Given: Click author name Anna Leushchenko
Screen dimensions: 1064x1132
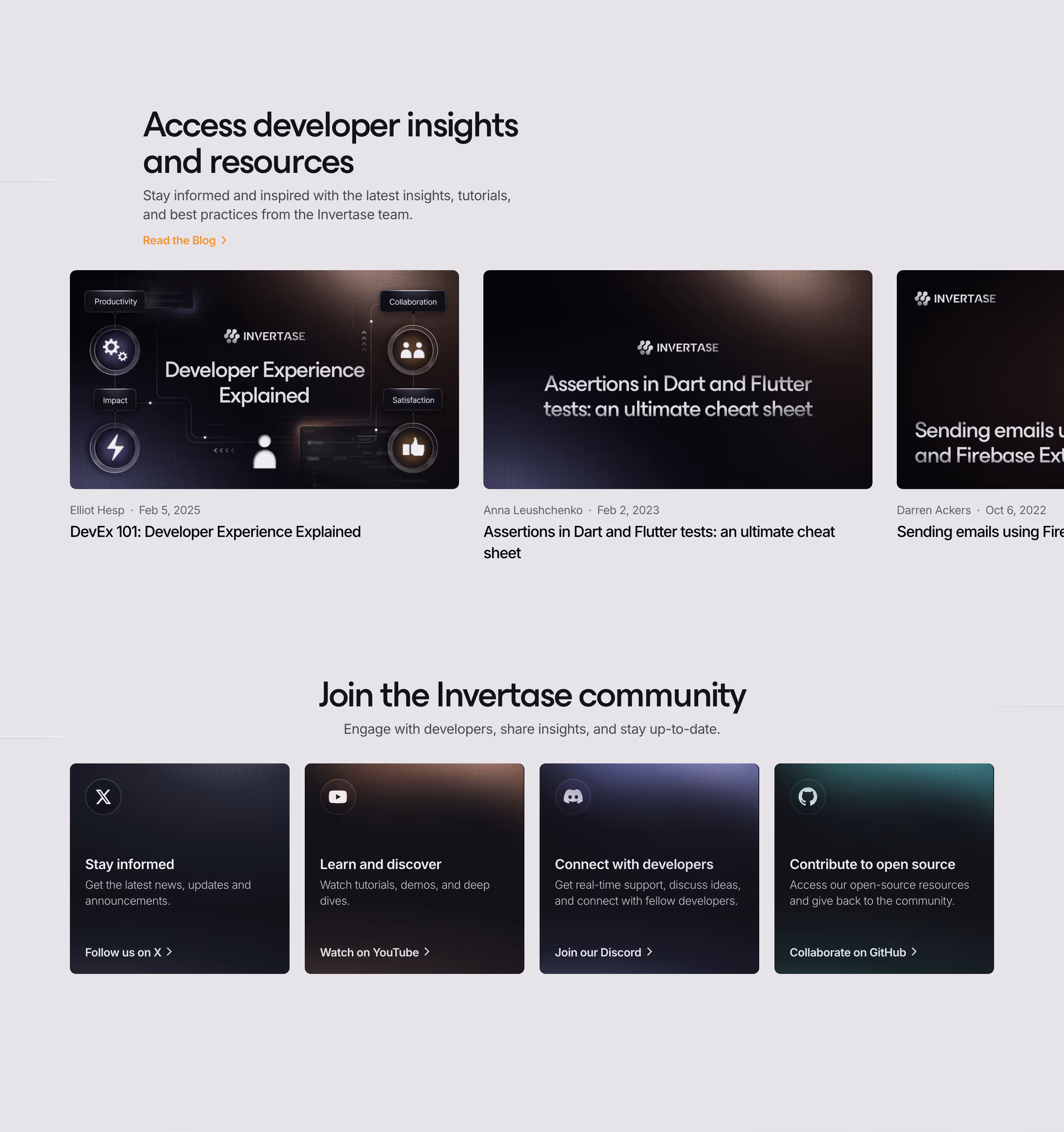Looking at the screenshot, I should click(533, 510).
